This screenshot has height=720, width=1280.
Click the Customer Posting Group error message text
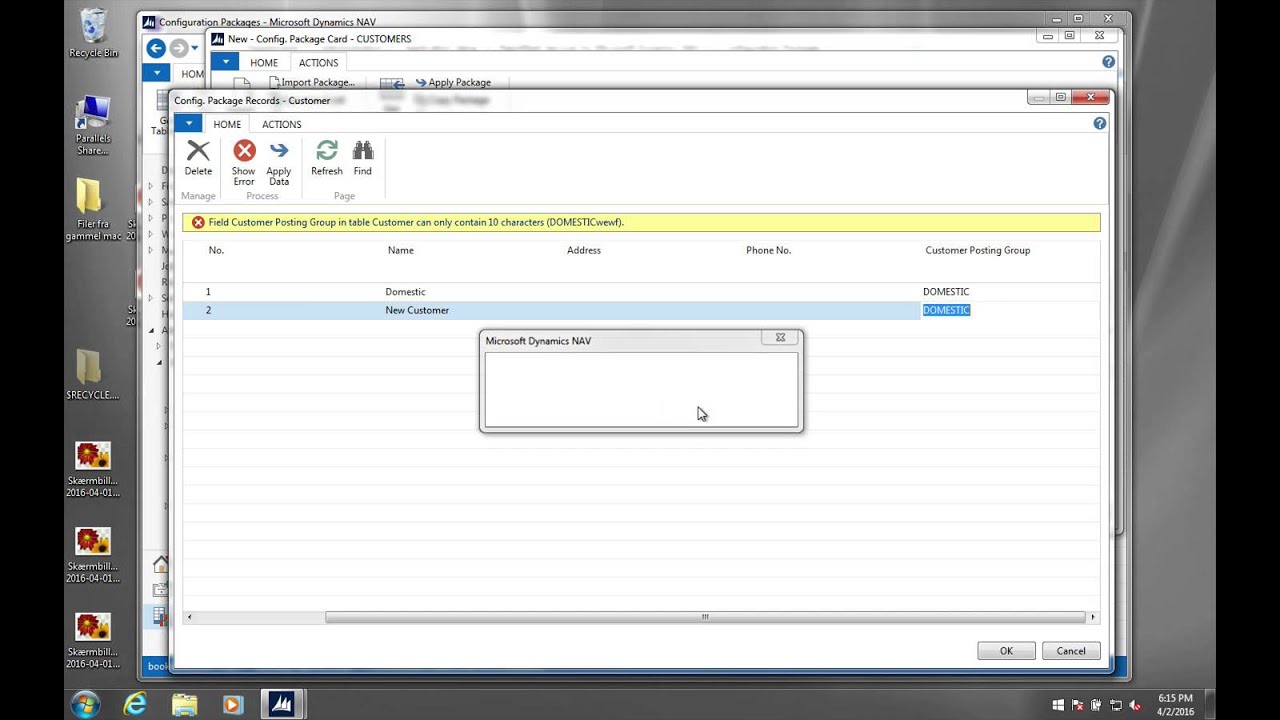click(x=416, y=222)
